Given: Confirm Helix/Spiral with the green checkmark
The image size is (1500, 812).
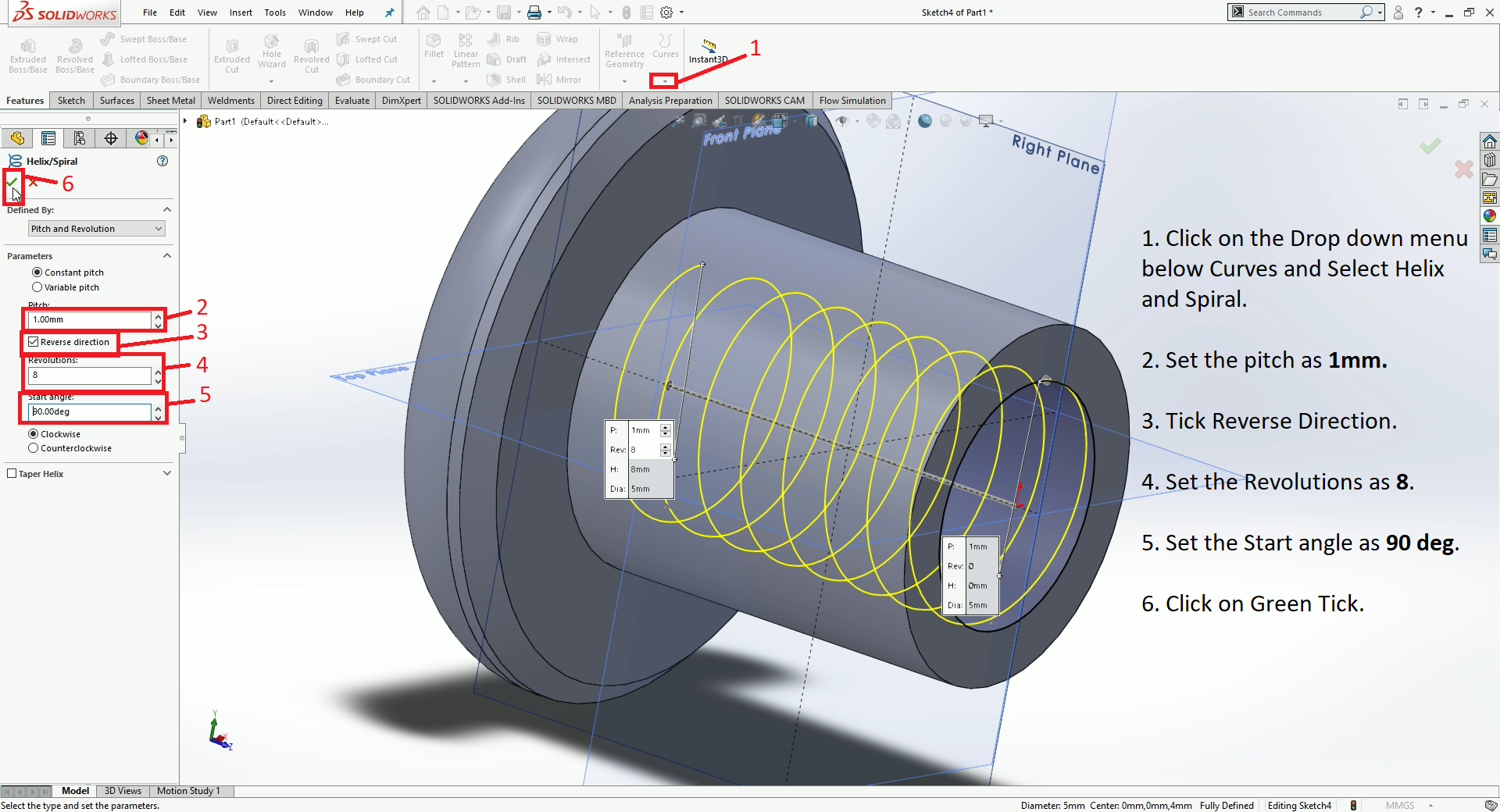Looking at the screenshot, I should click(12, 183).
